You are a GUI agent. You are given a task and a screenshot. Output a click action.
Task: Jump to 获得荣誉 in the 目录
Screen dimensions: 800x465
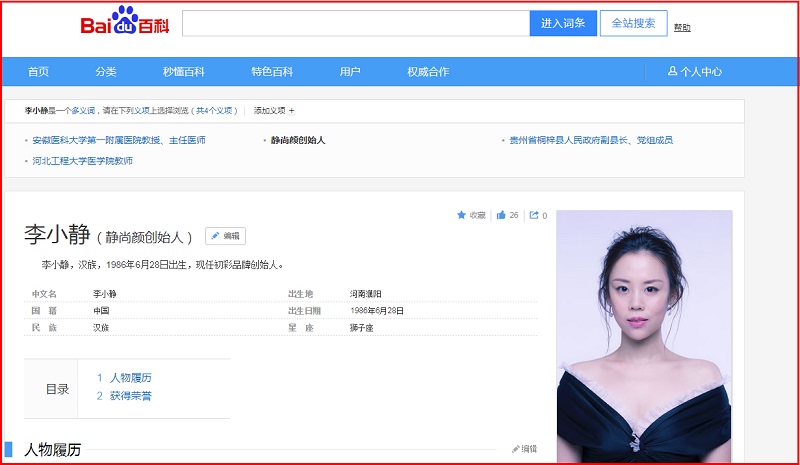coord(131,396)
